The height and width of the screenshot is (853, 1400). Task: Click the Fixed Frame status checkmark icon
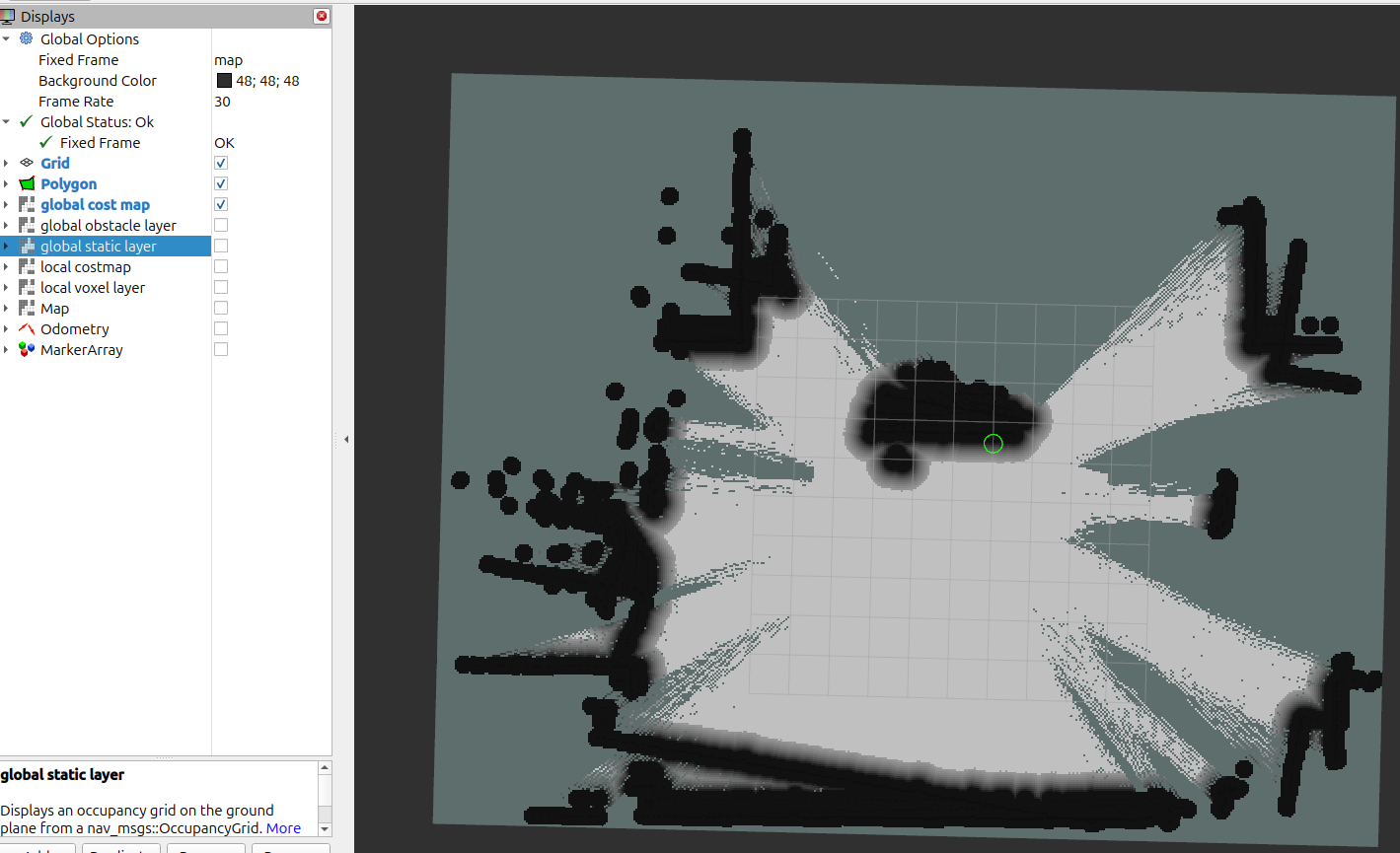click(x=46, y=142)
